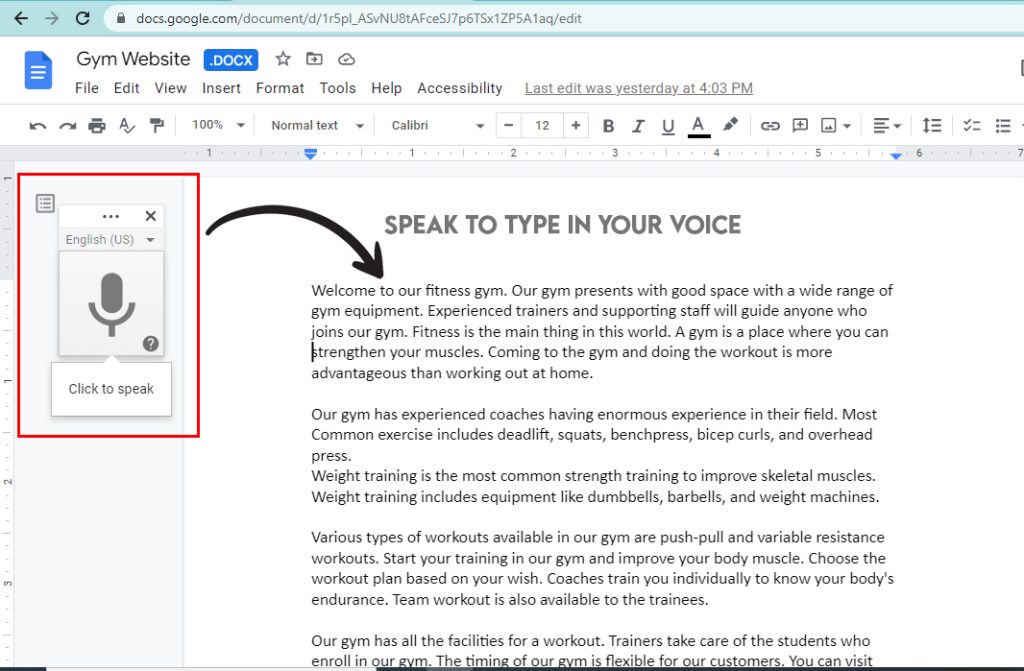Open version history via the last edit link
Image resolution: width=1024 pixels, height=671 pixels.
638,88
